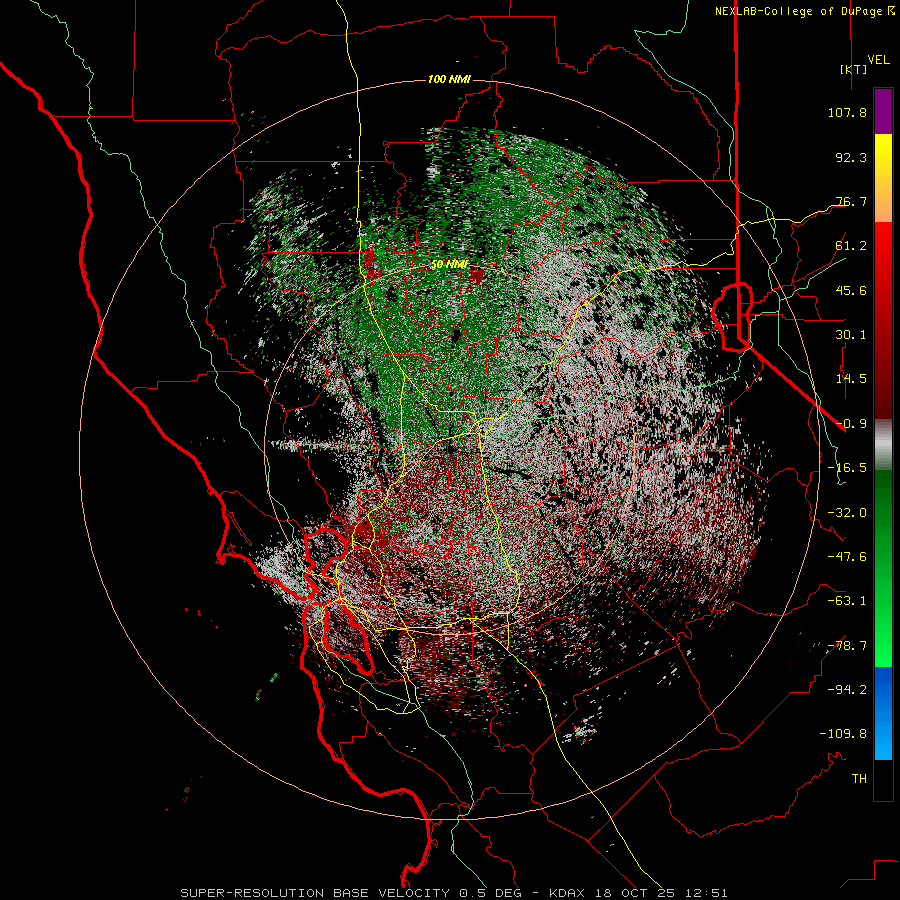Click the 107.8 velocity scale value
Screen dimensions: 900x900
pyautogui.click(x=847, y=112)
